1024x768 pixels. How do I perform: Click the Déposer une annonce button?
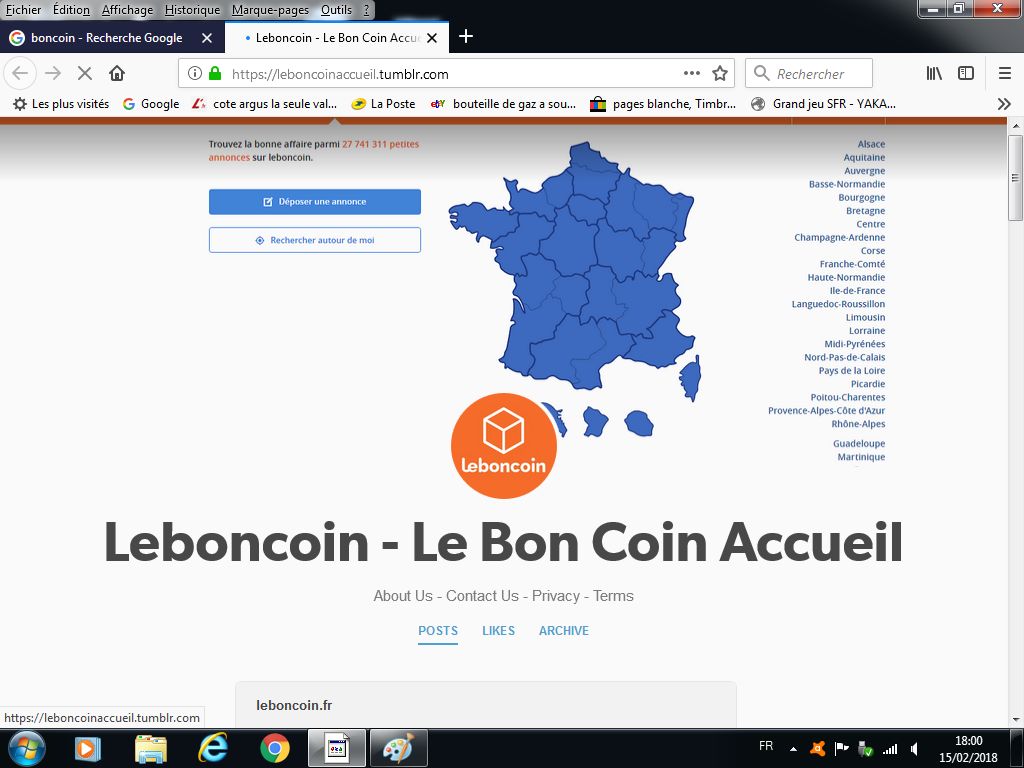[x=315, y=202]
